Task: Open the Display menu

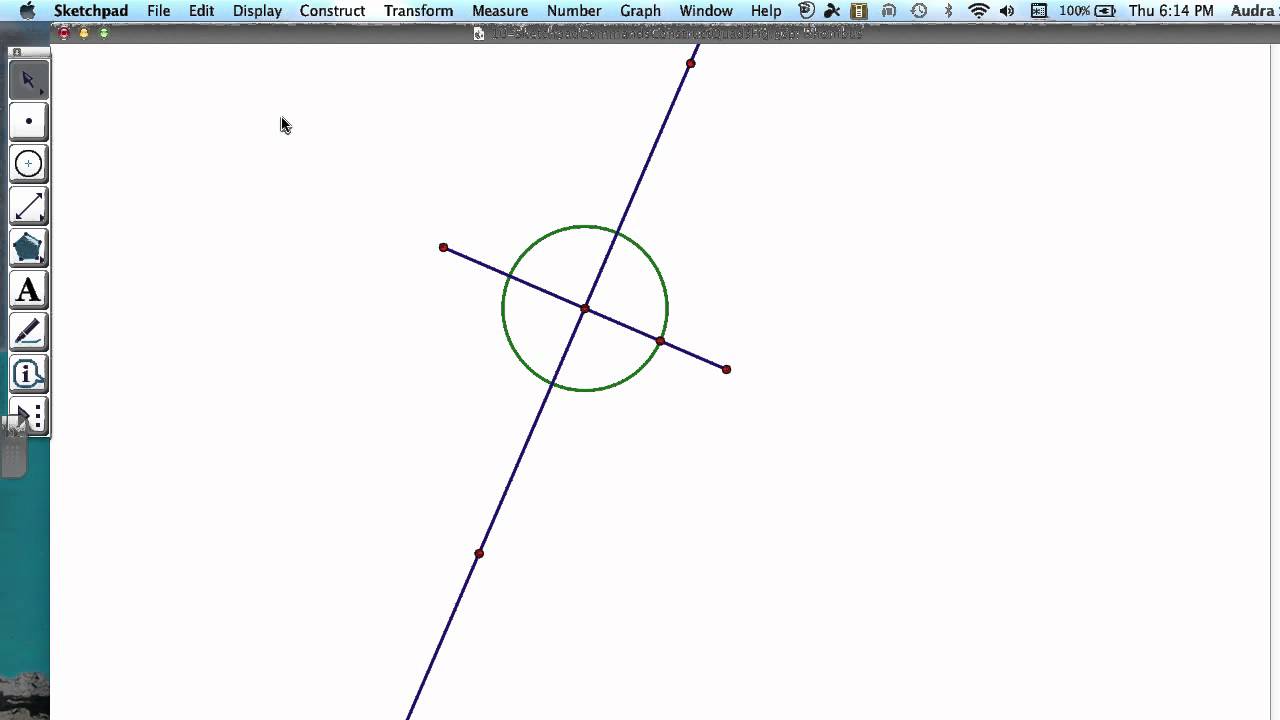Action: (257, 11)
